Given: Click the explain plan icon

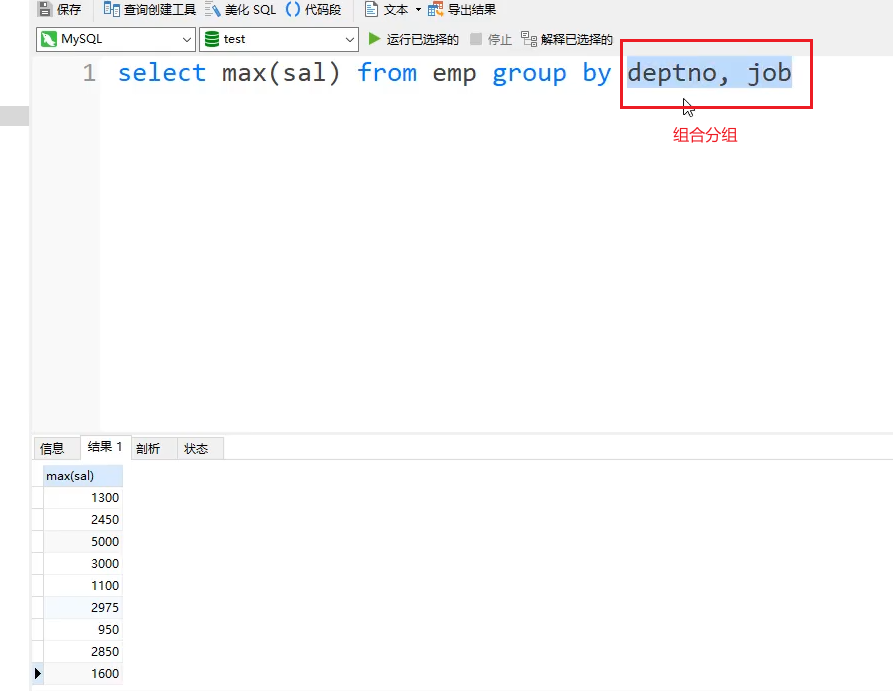Looking at the screenshot, I should (529, 39).
